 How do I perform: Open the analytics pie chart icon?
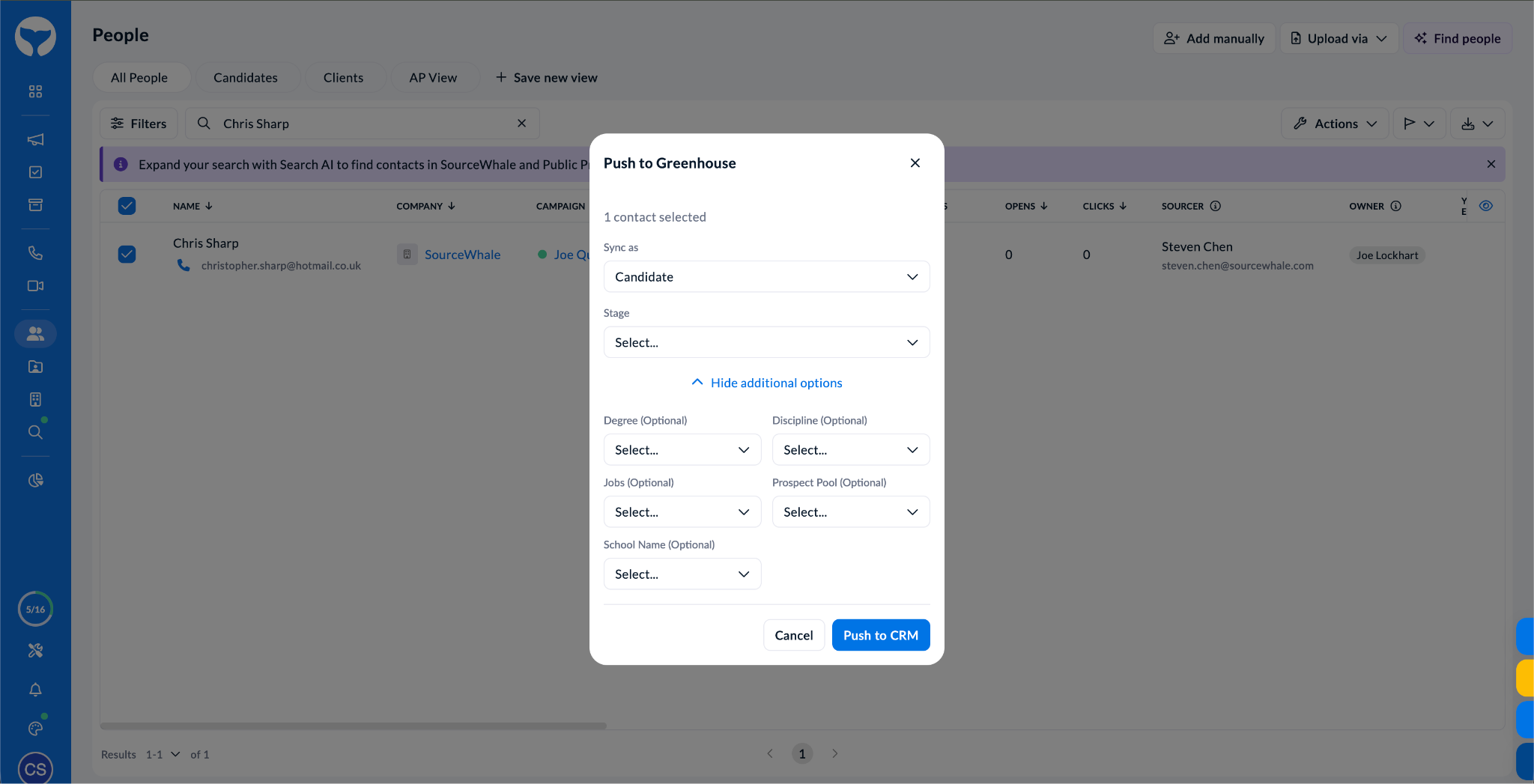tap(35, 481)
